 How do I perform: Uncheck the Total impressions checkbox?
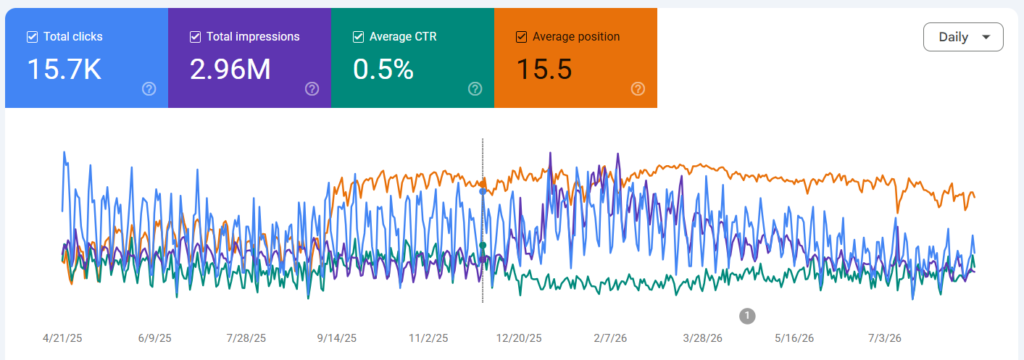coord(195,37)
